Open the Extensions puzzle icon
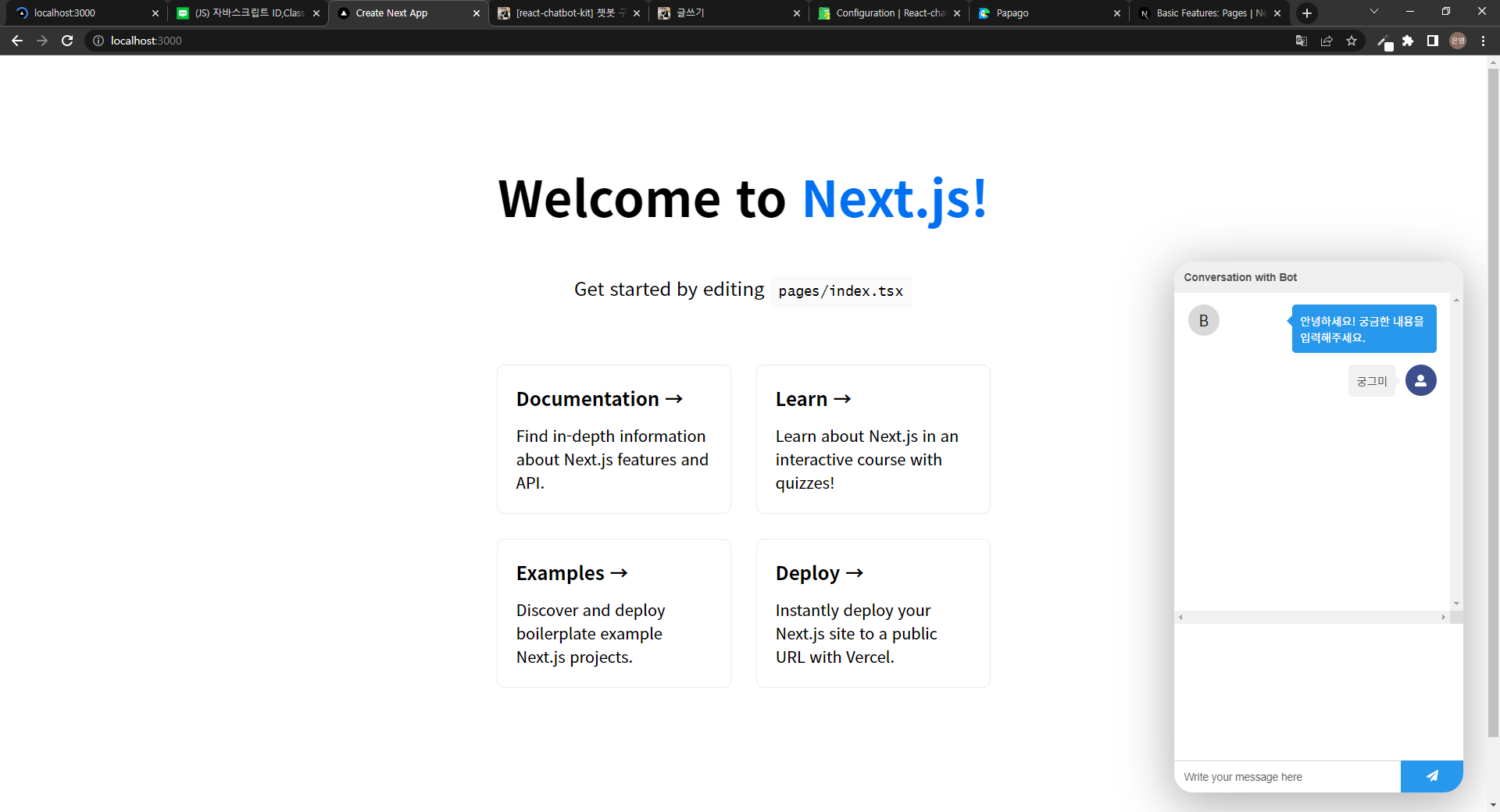Viewport: 1500px width, 812px height. [1408, 41]
